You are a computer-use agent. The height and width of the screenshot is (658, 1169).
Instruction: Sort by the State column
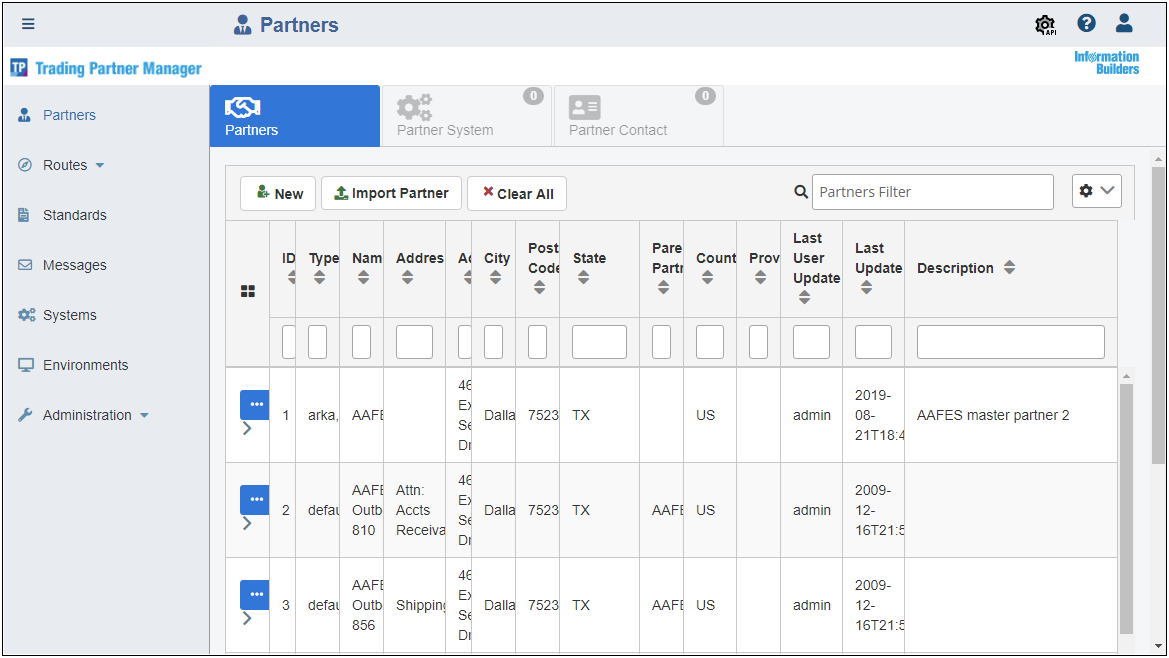(583, 278)
